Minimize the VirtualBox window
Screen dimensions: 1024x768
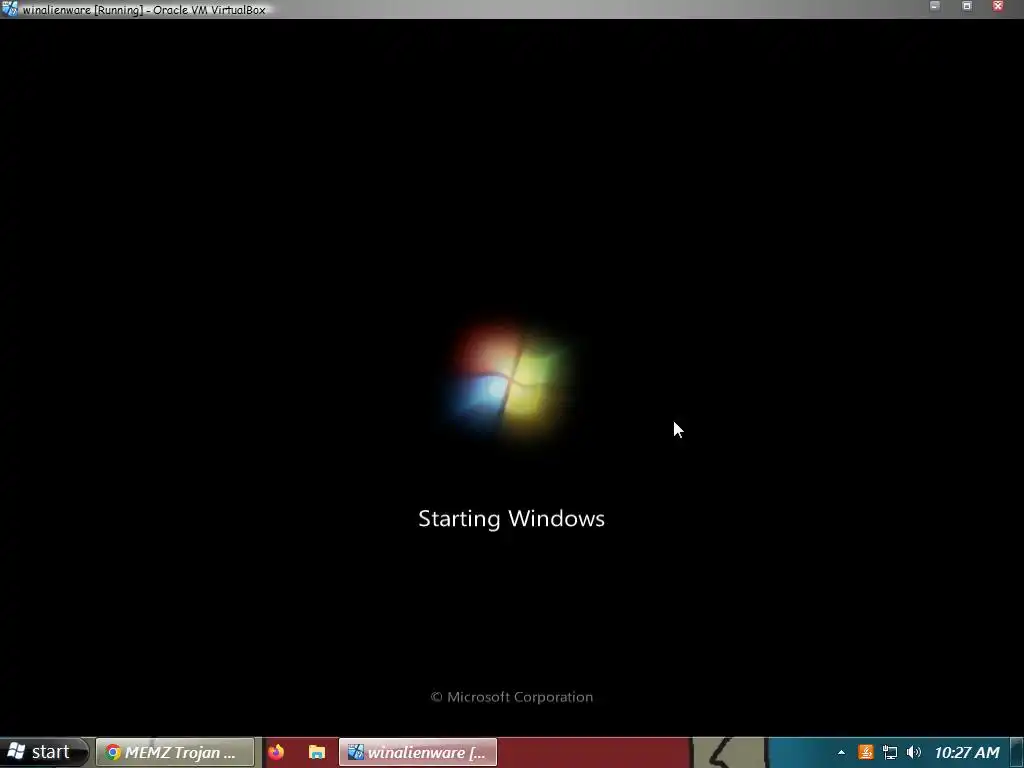point(935,6)
